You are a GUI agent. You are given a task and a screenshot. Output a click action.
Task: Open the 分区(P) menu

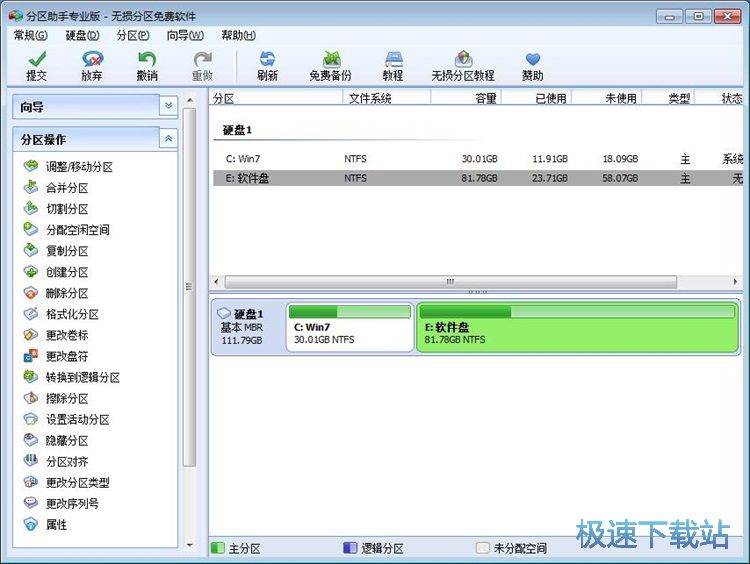(x=133, y=35)
